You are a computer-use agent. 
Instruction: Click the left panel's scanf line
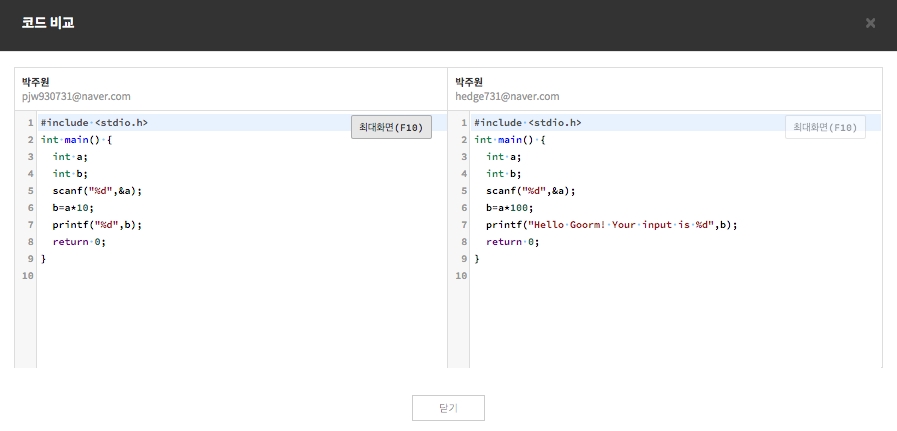point(97,191)
